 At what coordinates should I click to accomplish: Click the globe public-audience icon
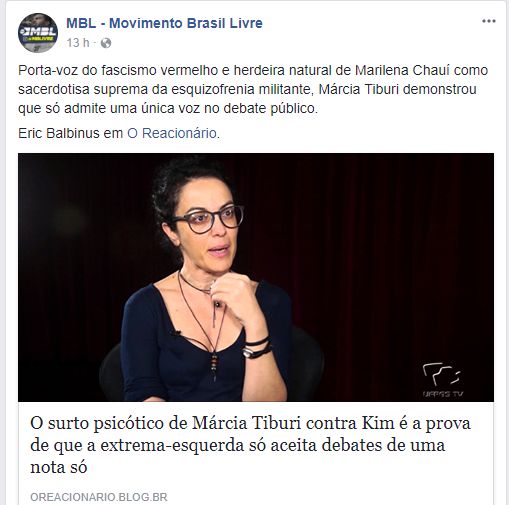[106, 43]
